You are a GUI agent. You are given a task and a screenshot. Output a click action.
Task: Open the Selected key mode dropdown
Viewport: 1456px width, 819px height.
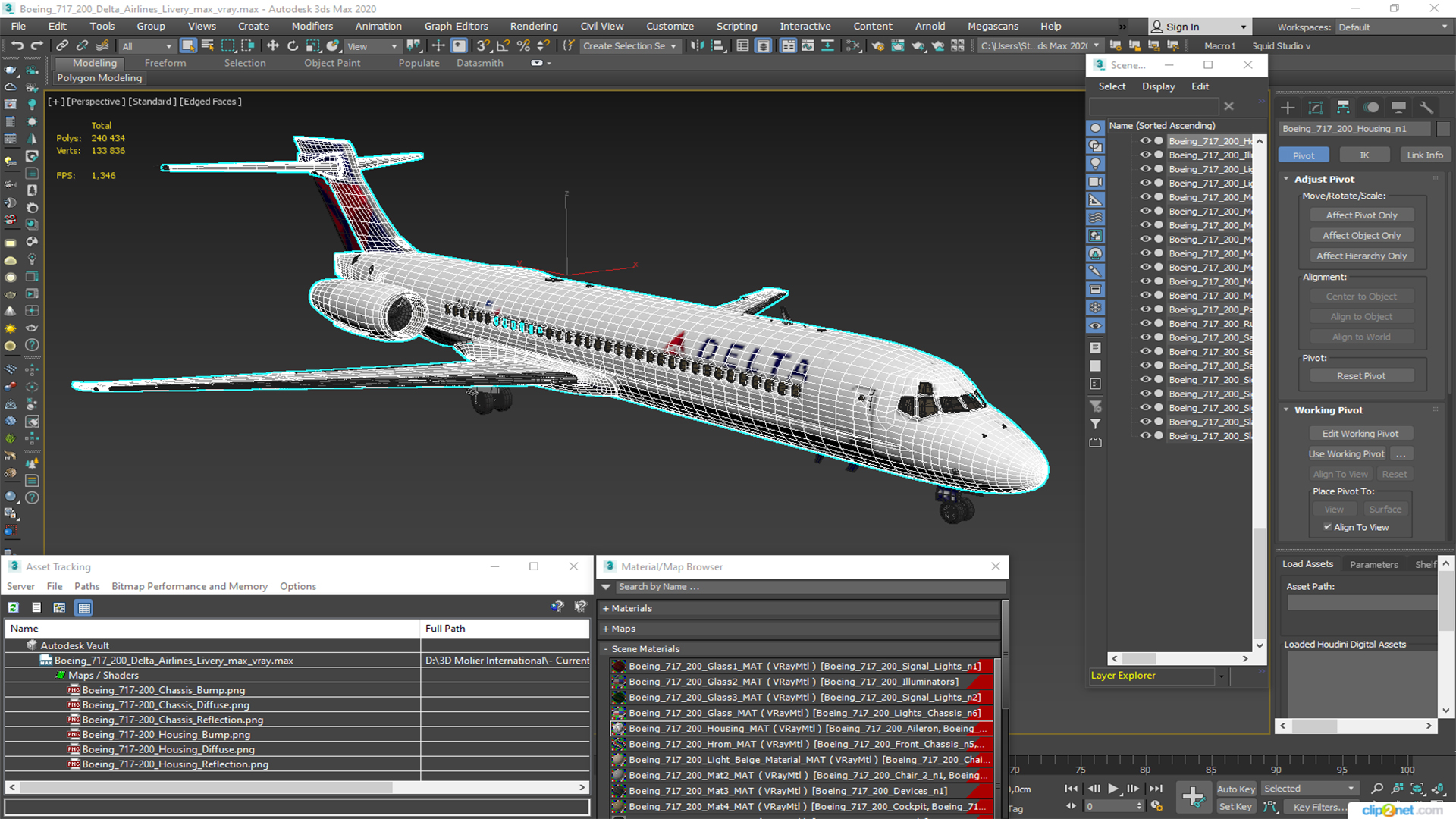(x=1309, y=789)
